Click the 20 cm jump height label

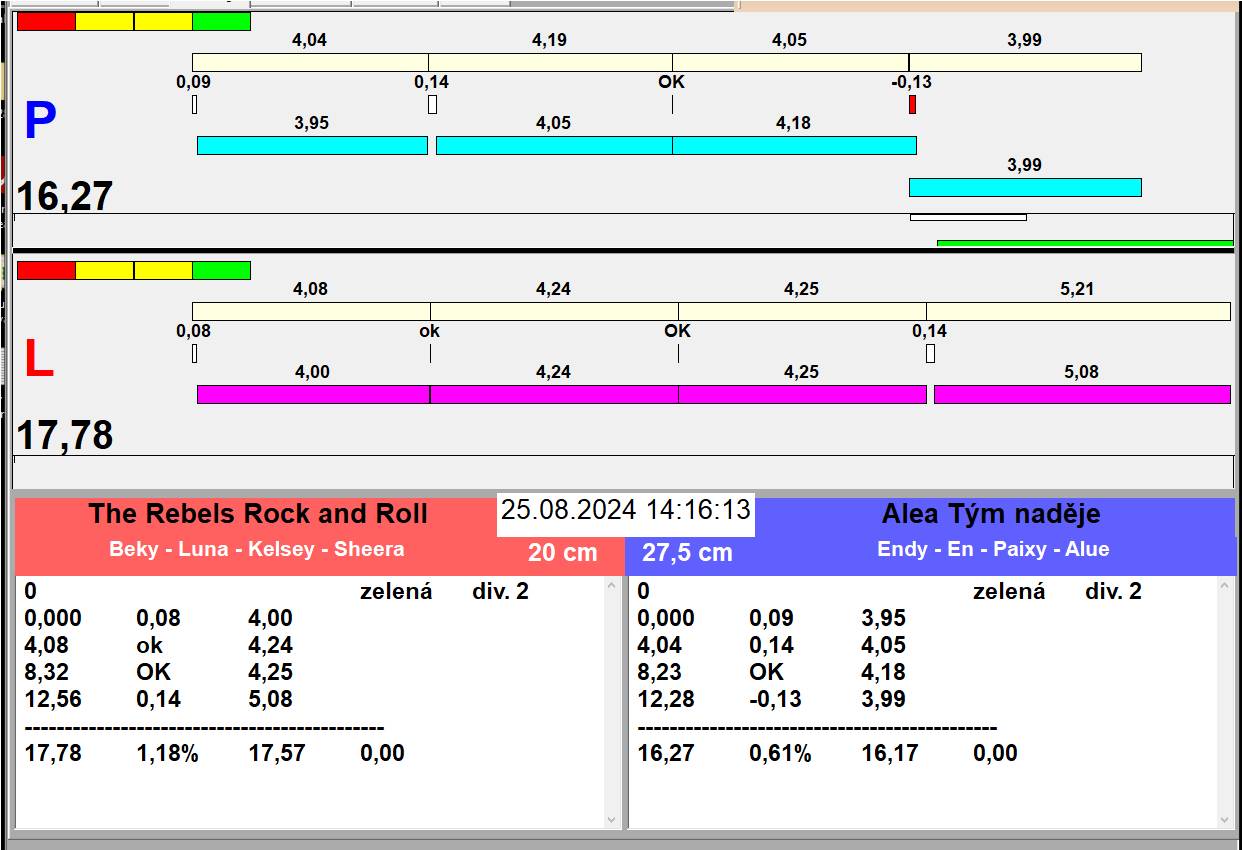[x=562, y=552]
